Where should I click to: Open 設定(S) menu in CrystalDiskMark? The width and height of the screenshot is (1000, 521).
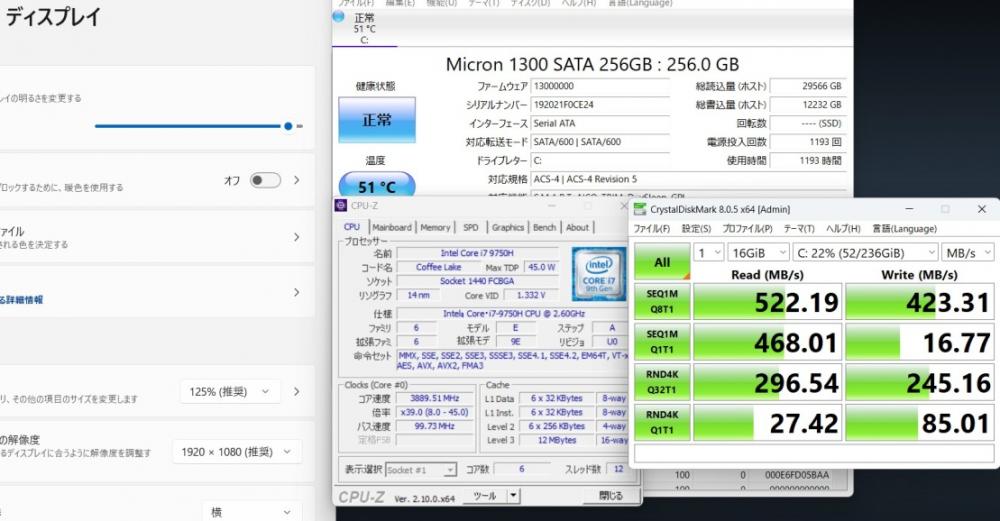coord(696,229)
